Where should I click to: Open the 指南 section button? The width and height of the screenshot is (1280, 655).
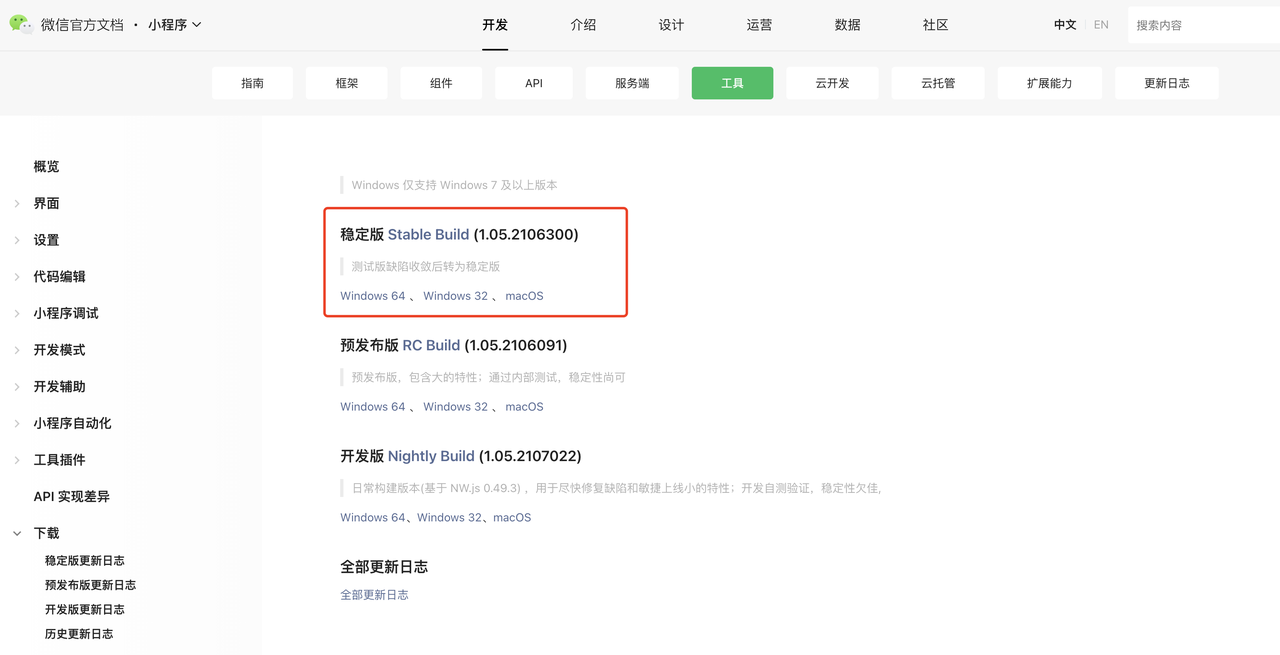252,83
